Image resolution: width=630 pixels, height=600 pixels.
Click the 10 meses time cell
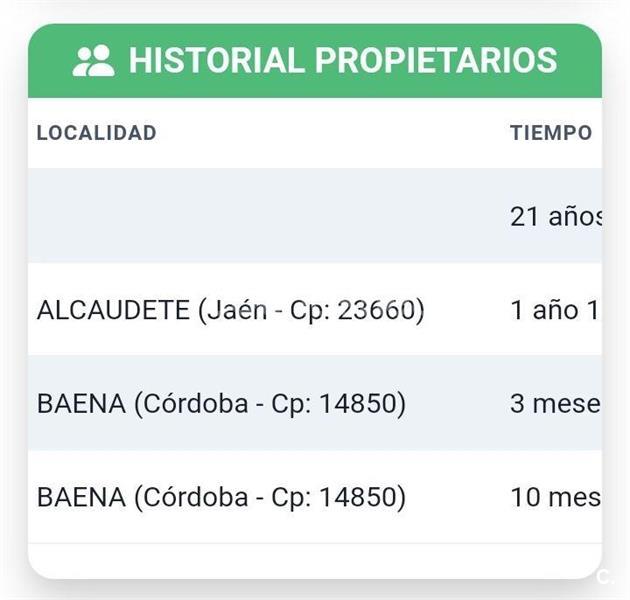tap(556, 497)
